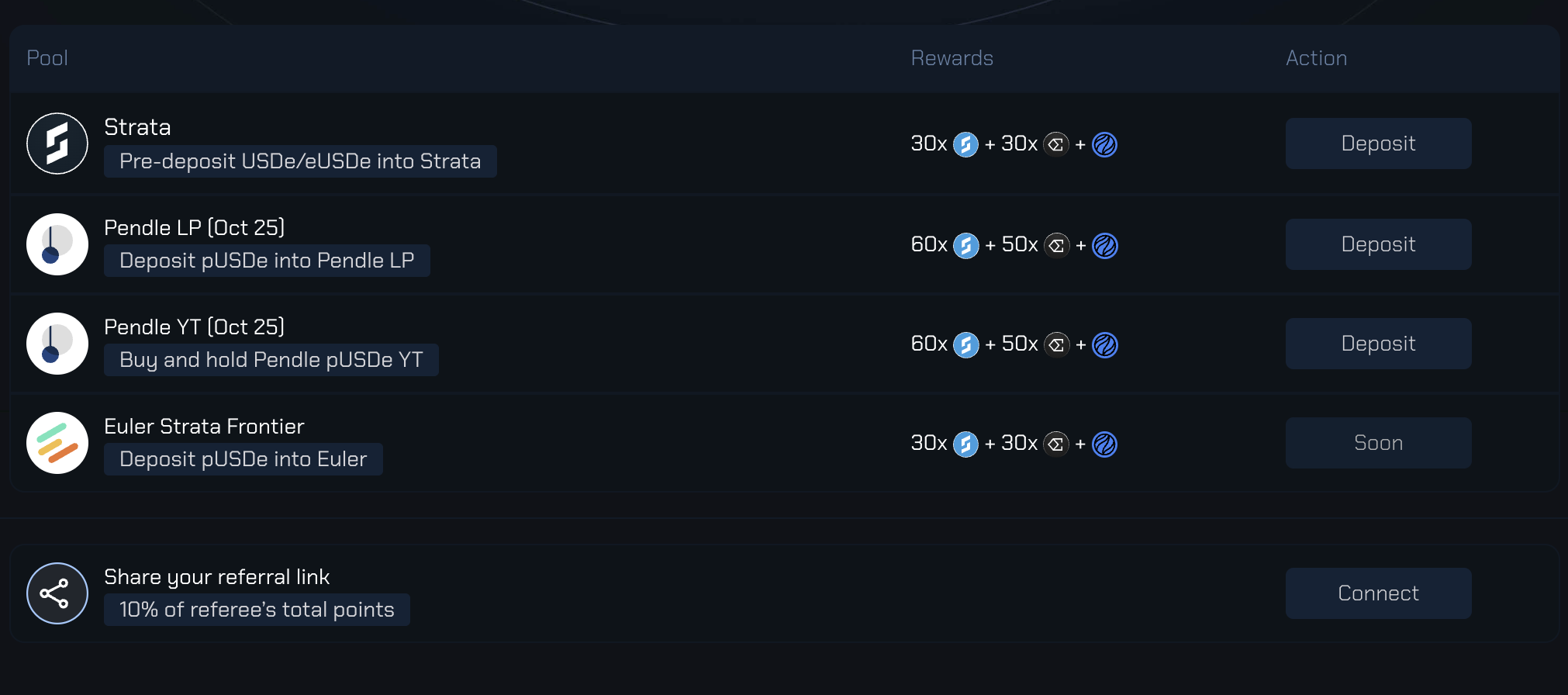Click the Euler Strata Frontier striped logo
The width and height of the screenshot is (1568, 695).
tap(57, 443)
